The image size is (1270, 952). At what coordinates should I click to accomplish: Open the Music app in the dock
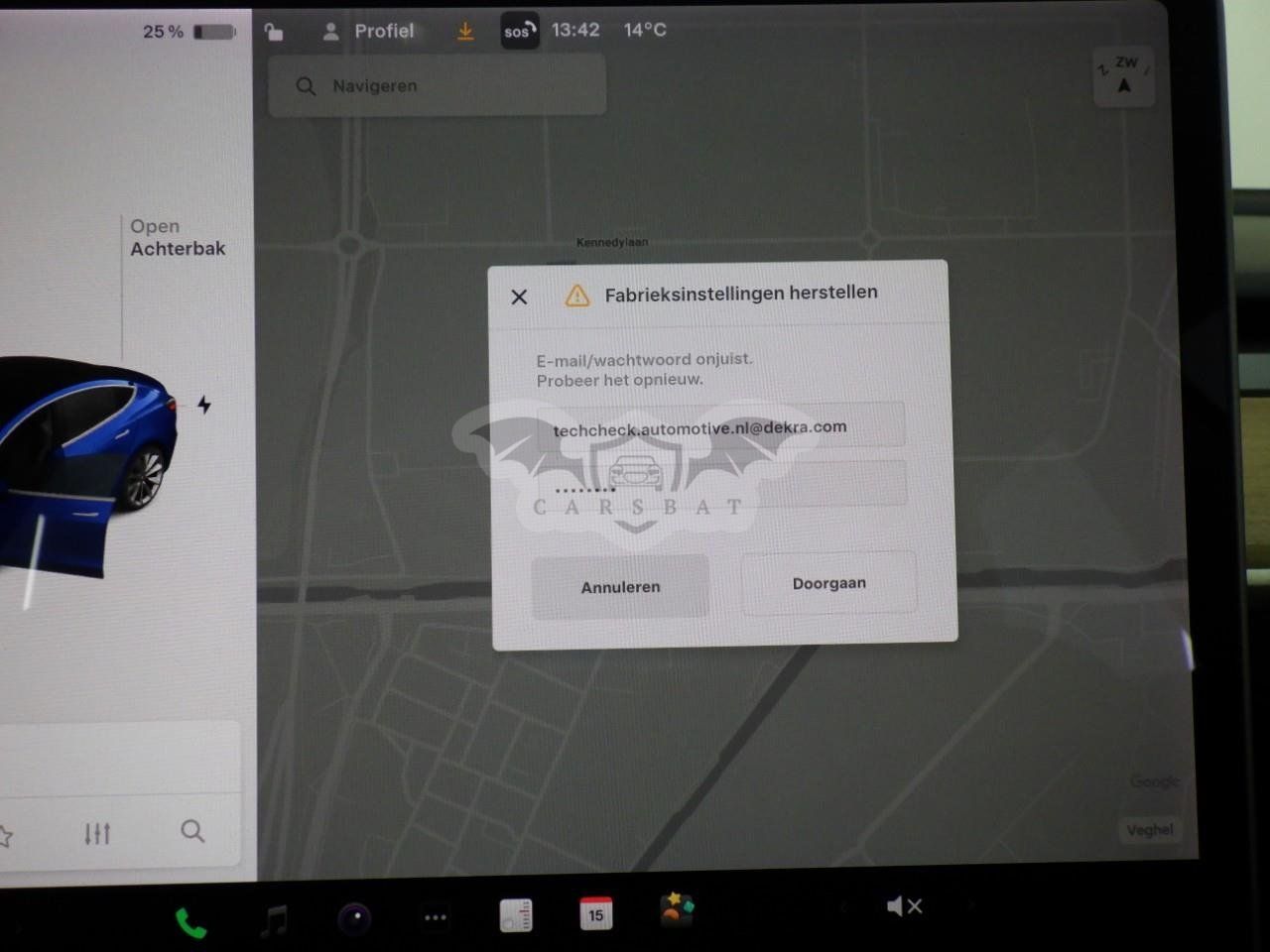pyautogui.click(x=274, y=921)
